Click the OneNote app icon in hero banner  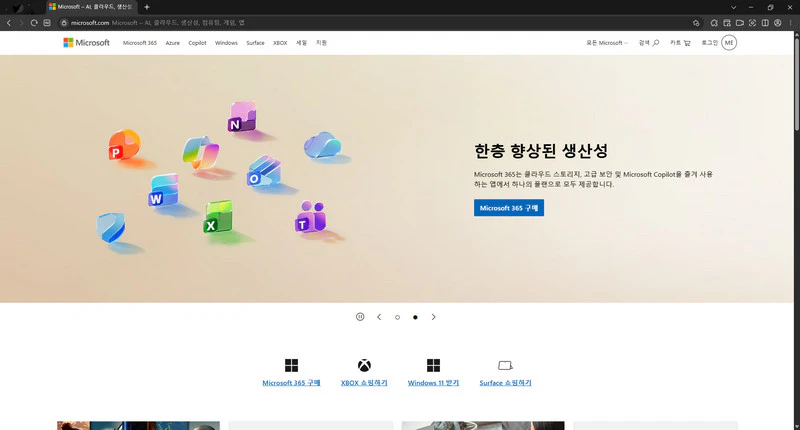[241, 117]
